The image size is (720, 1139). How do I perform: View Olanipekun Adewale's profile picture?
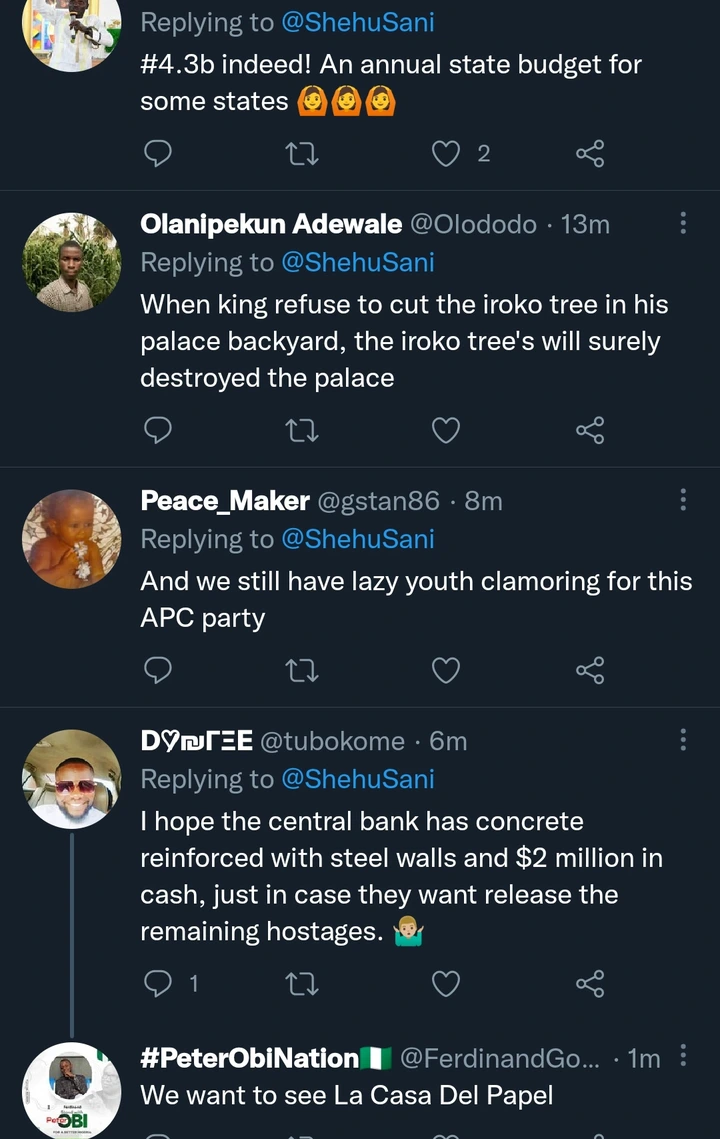[71, 262]
